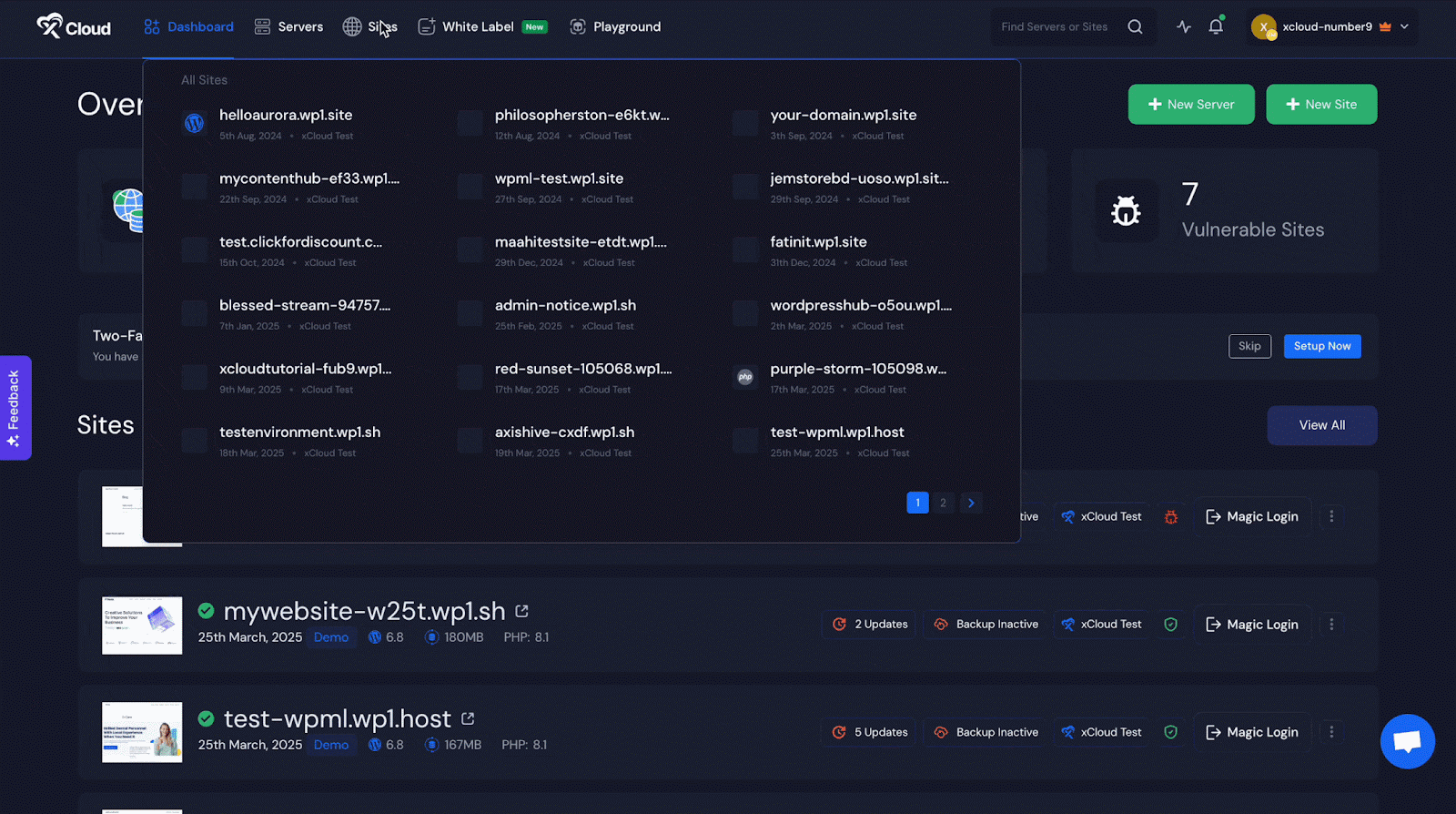1456x814 pixels.
Task: Click WordPress icon beside helloaurora.wp1.site
Action: [194, 123]
